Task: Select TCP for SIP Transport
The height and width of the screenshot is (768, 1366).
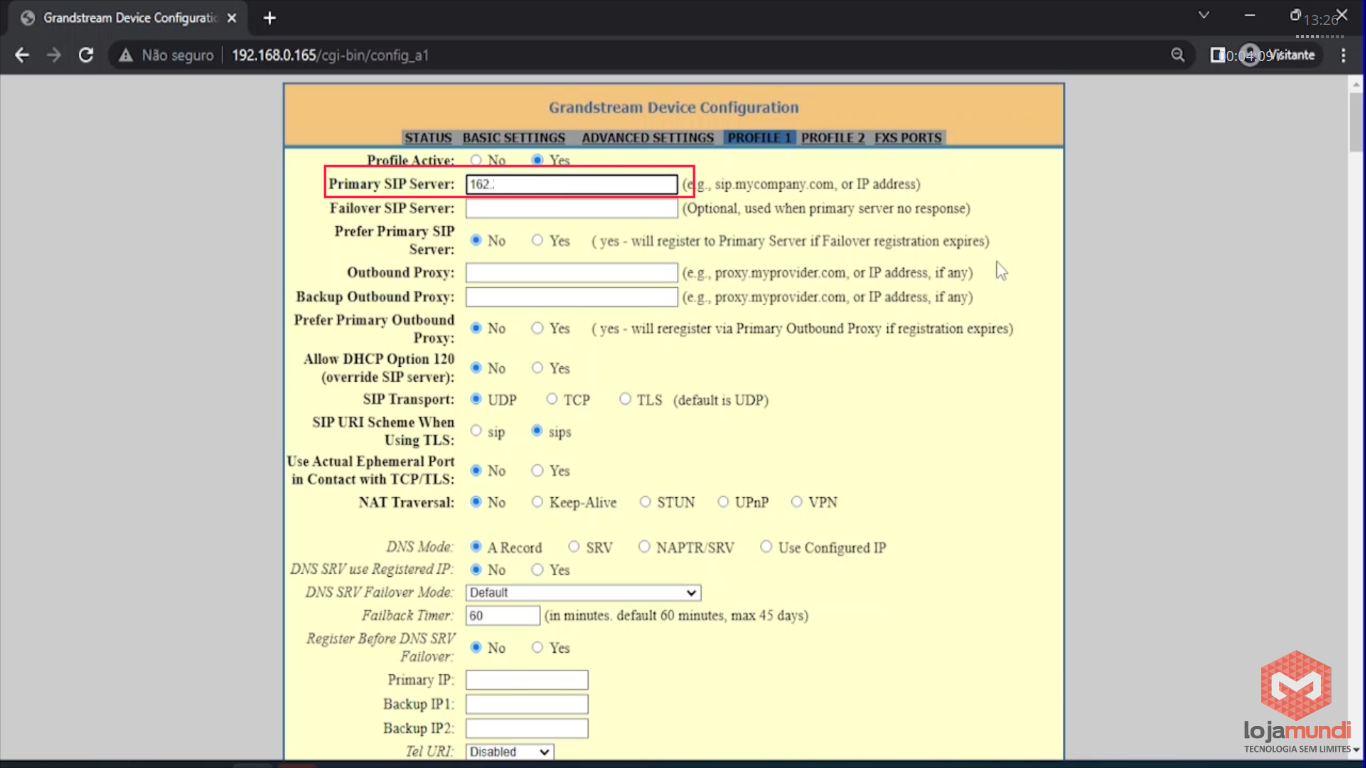Action: point(552,399)
